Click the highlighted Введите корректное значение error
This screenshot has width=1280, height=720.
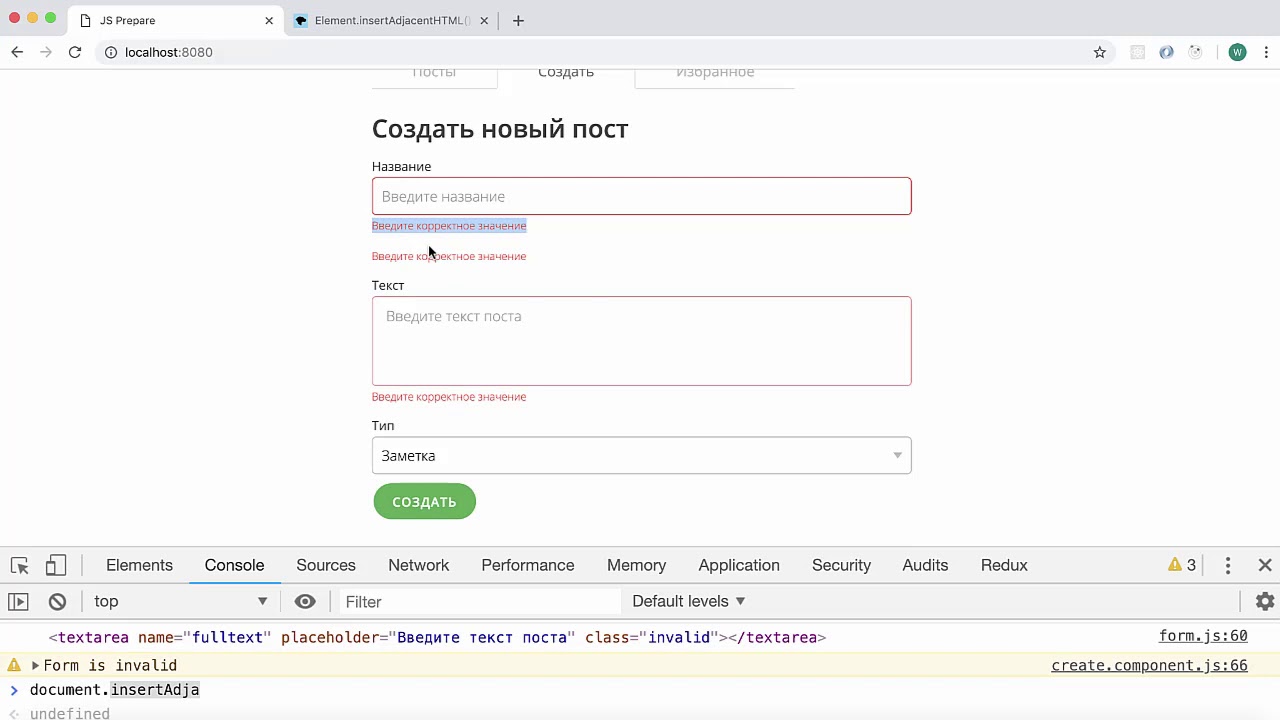click(449, 225)
